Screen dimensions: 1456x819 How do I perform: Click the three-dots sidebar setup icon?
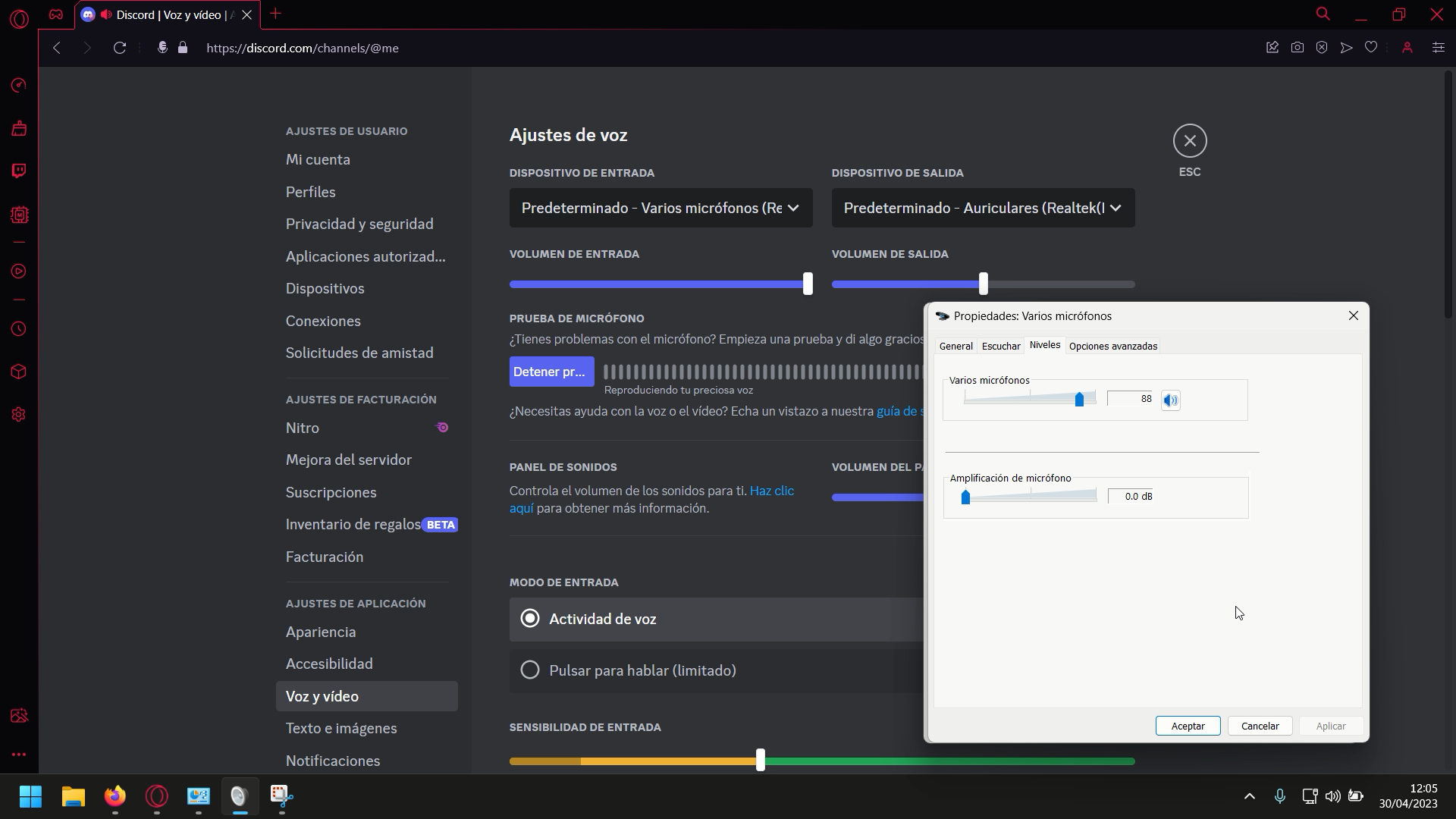point(19,755)
